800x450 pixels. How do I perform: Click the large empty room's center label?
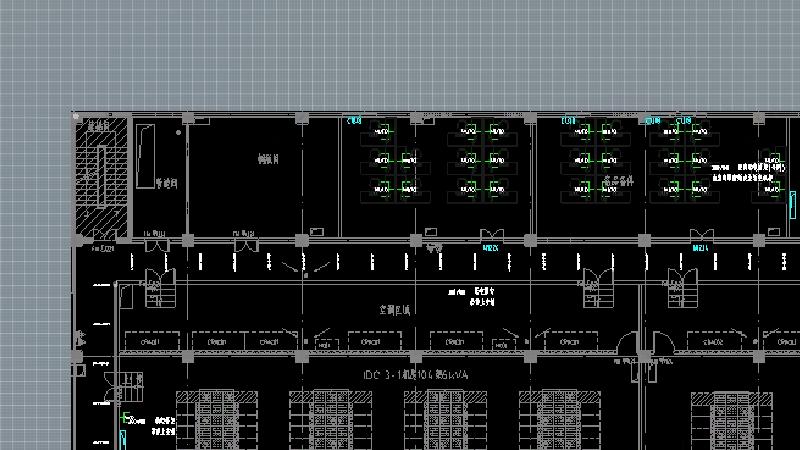coord(267,159)
